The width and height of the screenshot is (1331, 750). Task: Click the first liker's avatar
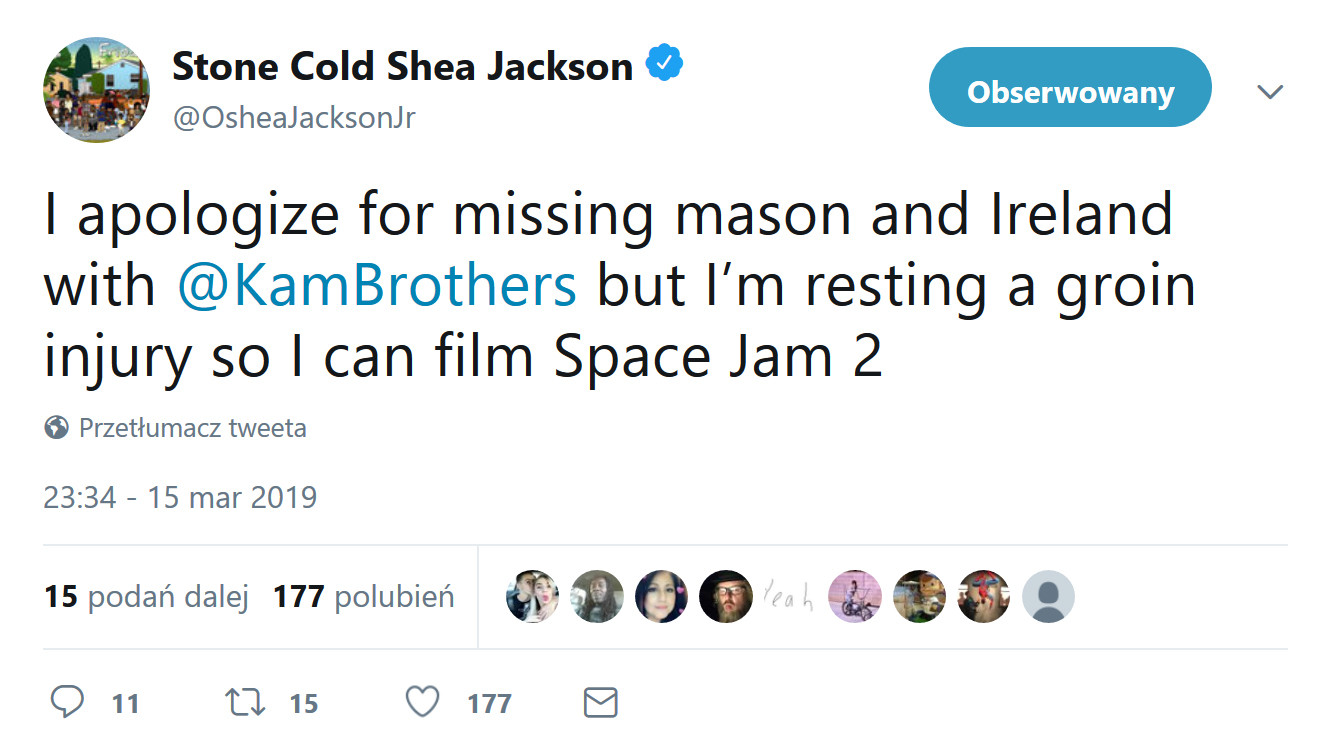pos(532,597)
